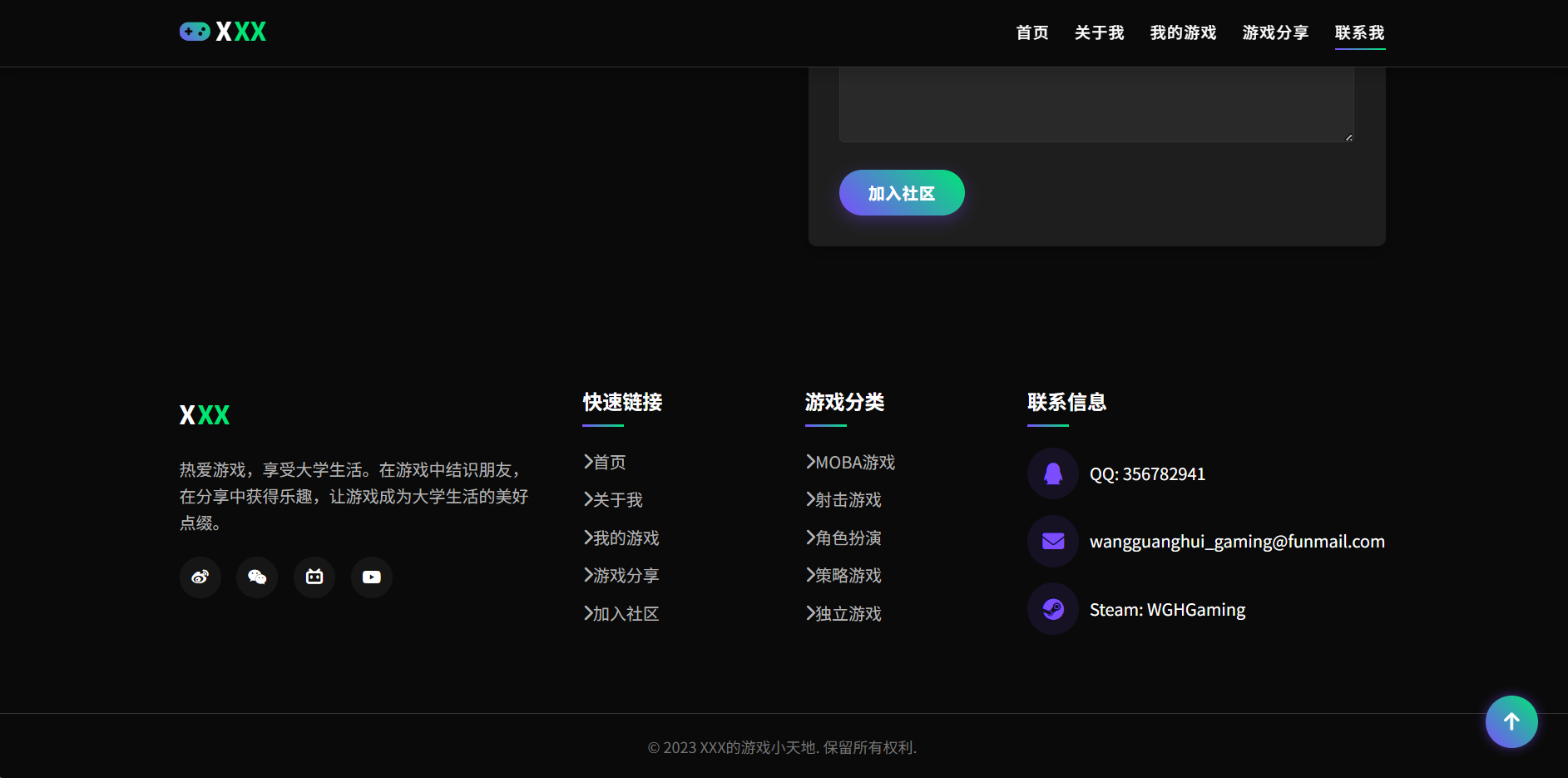Click the email envelope icon
Image resolution: width=1568 pixels, height=778 pixels.
(x=1053, y=542)
